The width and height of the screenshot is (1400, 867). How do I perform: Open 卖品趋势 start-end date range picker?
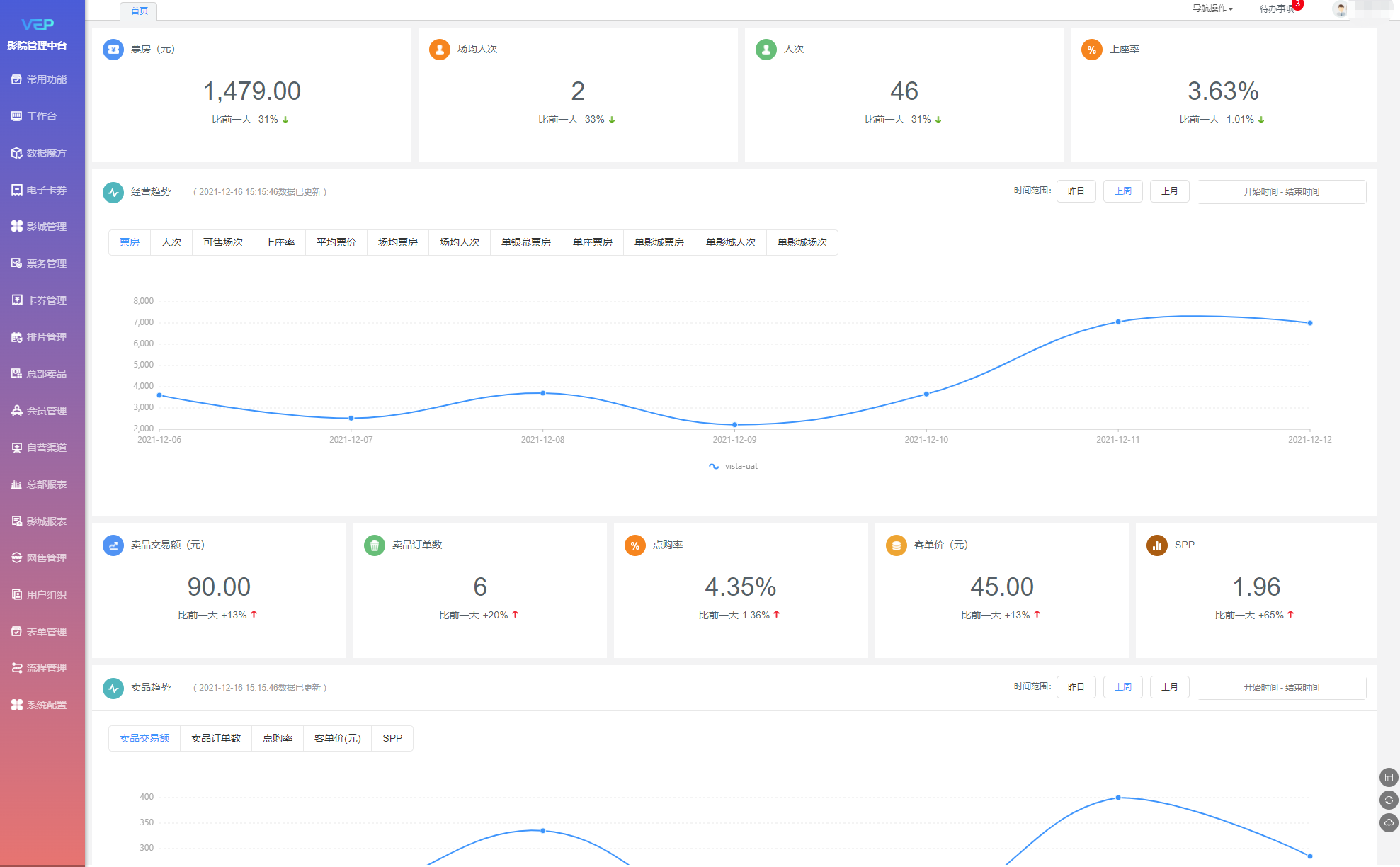pyautogui.click(x=1281, y=688)
